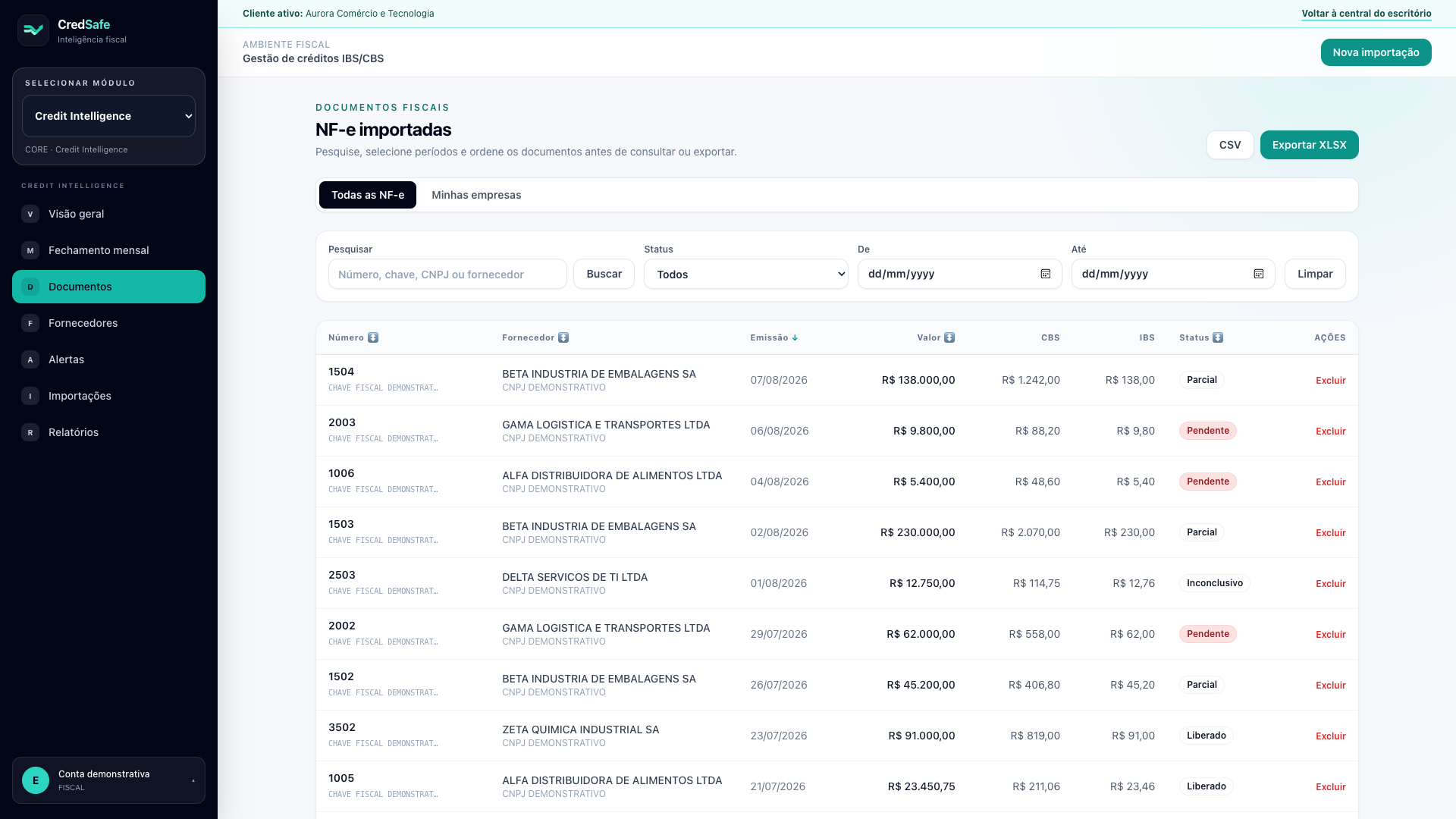Image resolution: width=1456 pixels, height=819 pixels.
Task: Click the account avatar E icon
Action: coord(36,780)
